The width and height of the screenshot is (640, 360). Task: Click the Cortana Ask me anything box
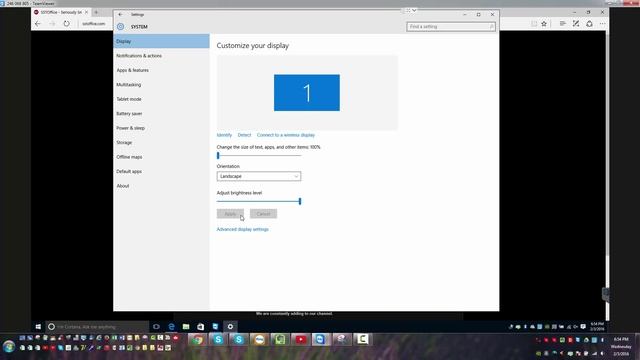97,327
